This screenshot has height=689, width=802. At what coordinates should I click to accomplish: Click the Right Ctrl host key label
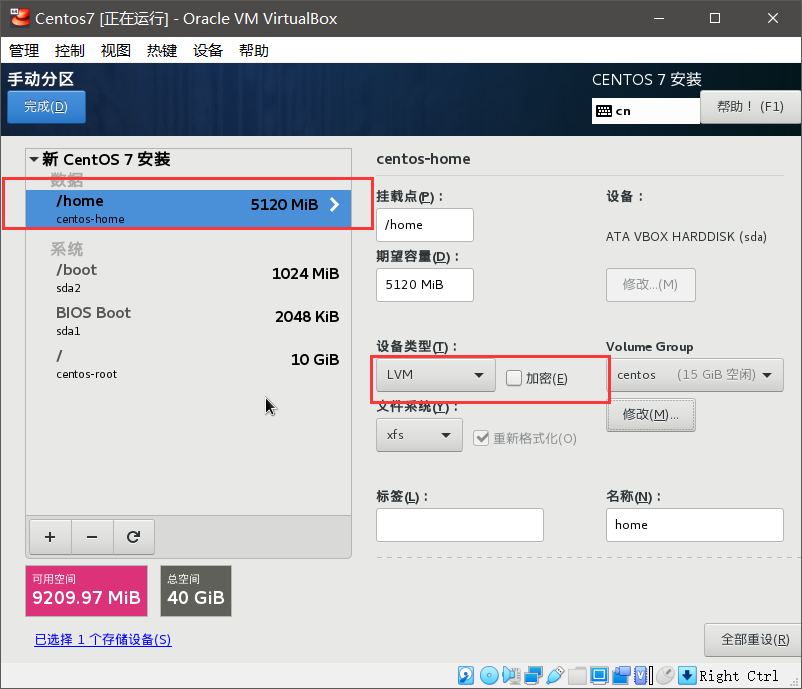pyautogui.click(x=739, y=676)
